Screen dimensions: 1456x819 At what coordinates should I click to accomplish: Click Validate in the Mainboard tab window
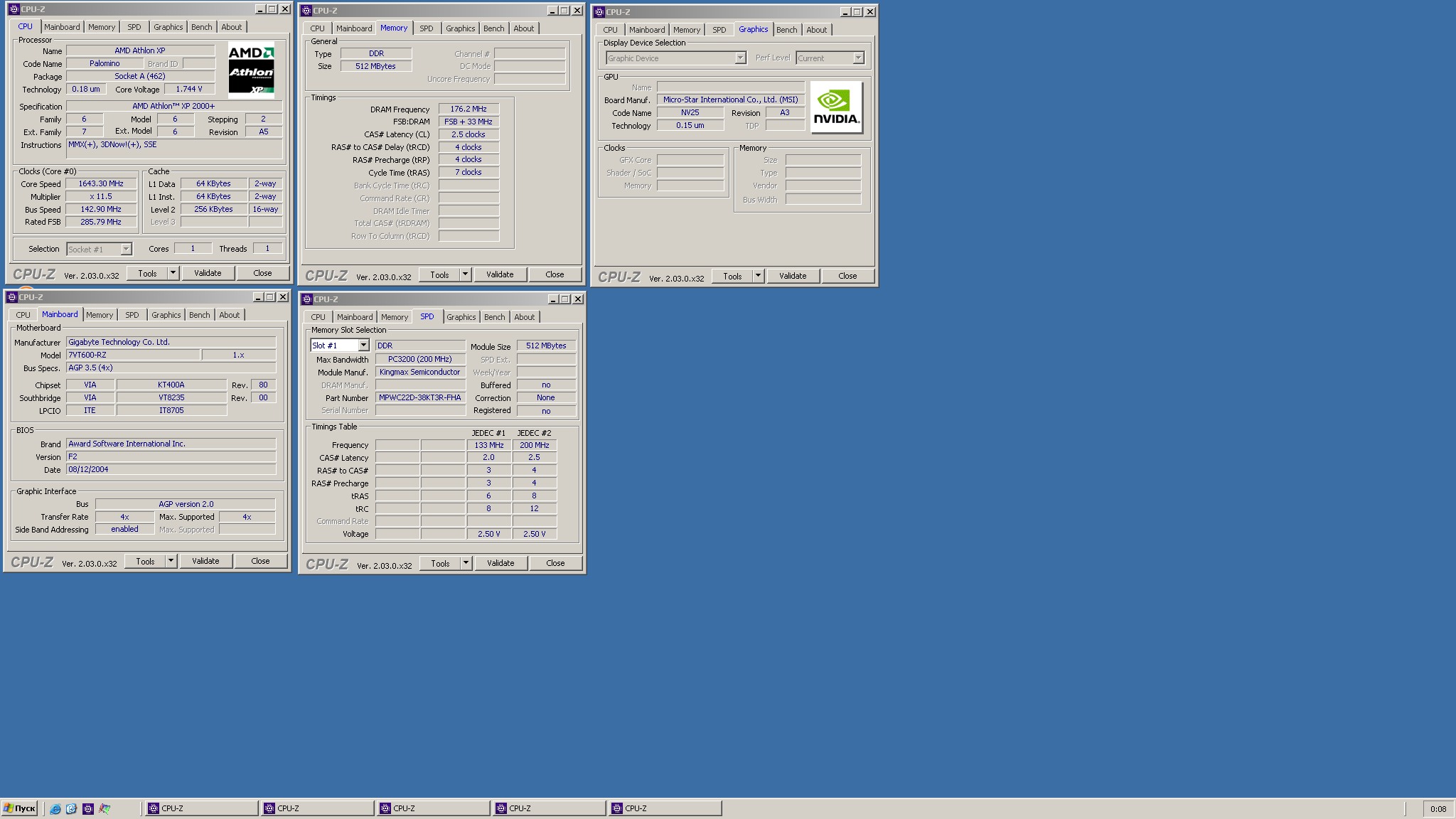click(205, 561)
